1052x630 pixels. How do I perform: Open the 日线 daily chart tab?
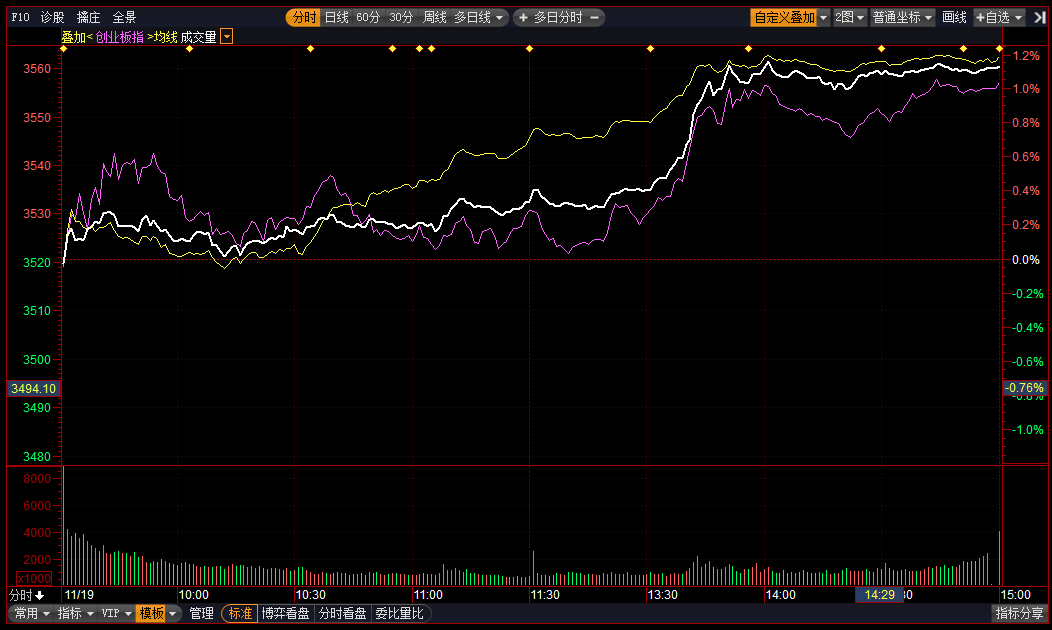tap(336, 17)
